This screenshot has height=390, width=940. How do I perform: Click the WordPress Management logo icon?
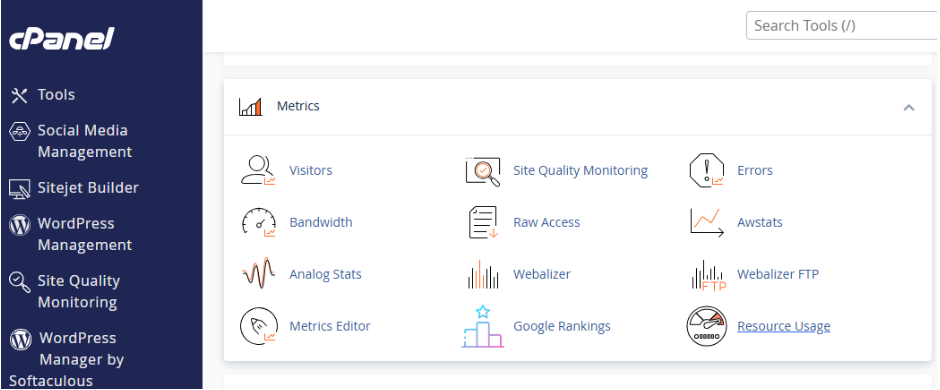point(20,225)
